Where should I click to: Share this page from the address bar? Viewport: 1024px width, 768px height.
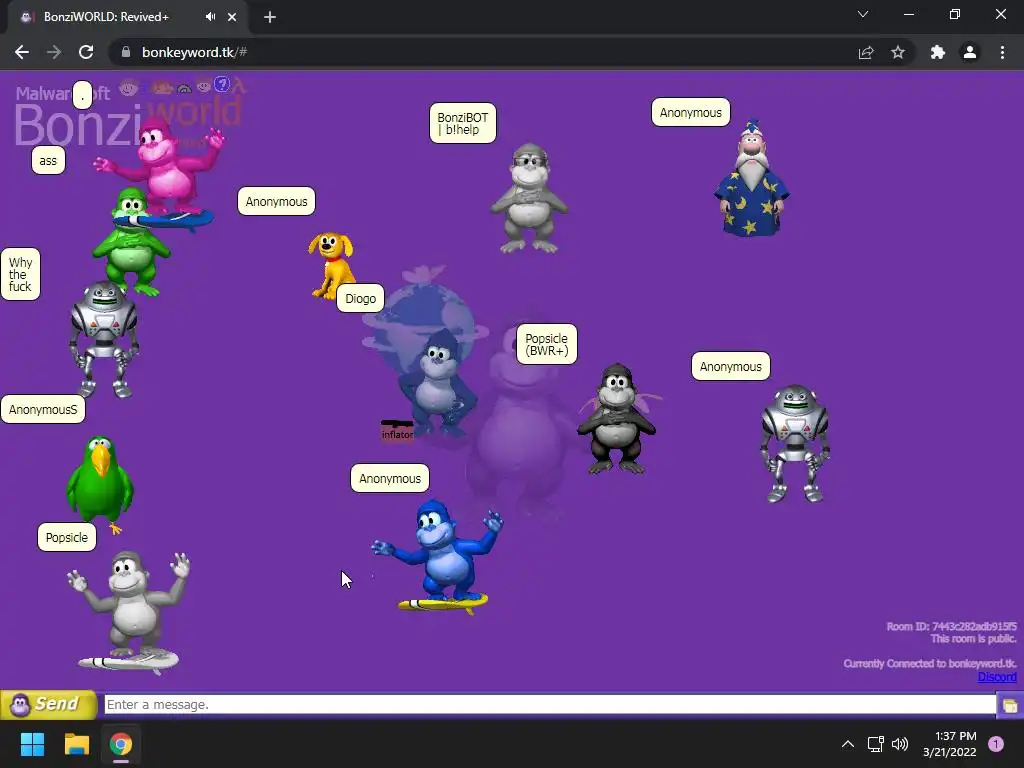click(x=866, y=52)
